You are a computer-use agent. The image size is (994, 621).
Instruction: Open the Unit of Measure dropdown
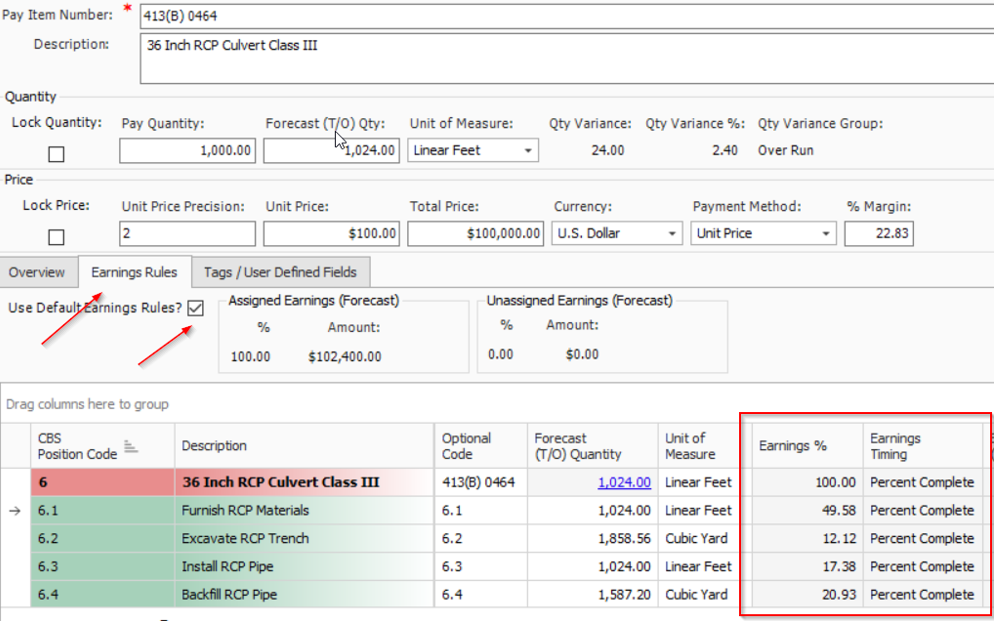point(527,151)
